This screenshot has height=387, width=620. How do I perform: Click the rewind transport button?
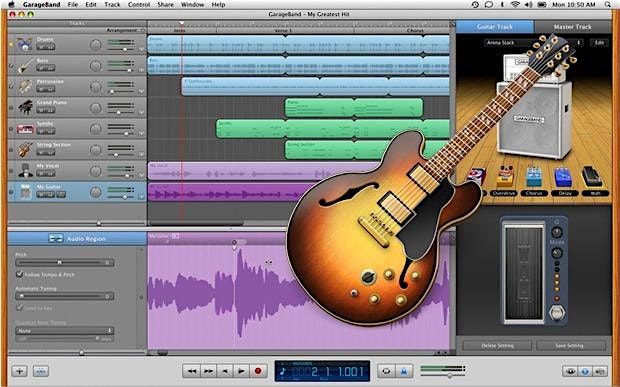click(191, 371)
